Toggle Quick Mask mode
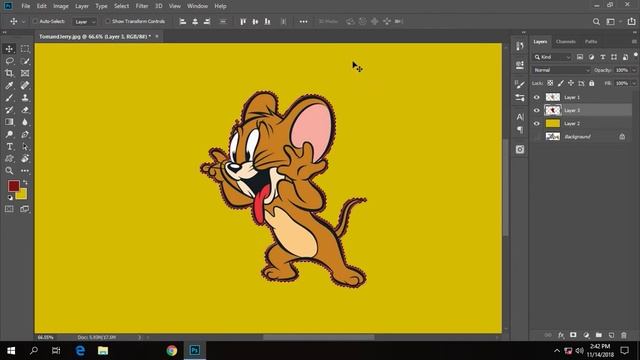 [x=9, y=209]
